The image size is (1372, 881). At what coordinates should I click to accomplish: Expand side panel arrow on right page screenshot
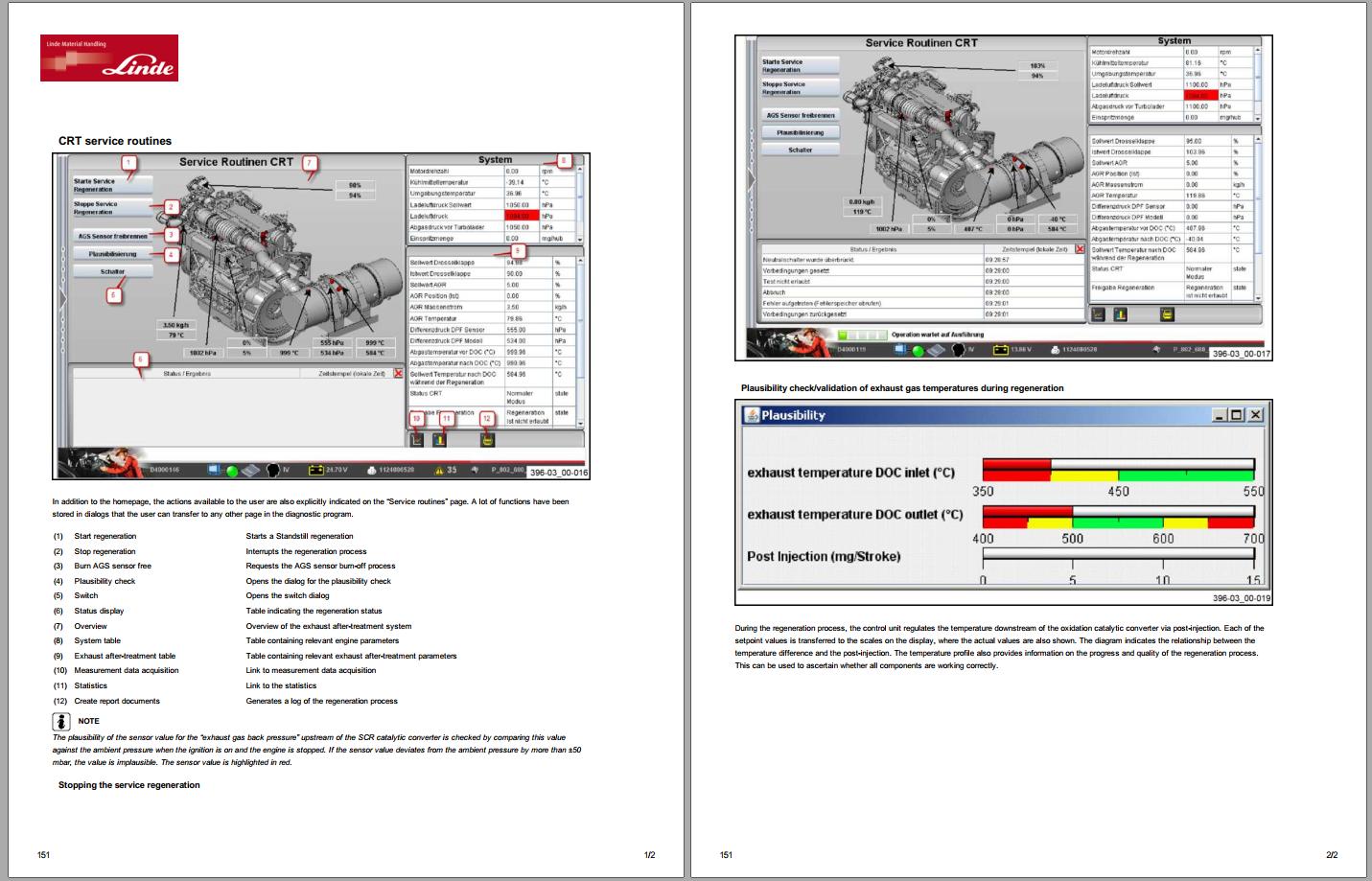(x=752, y=179)
